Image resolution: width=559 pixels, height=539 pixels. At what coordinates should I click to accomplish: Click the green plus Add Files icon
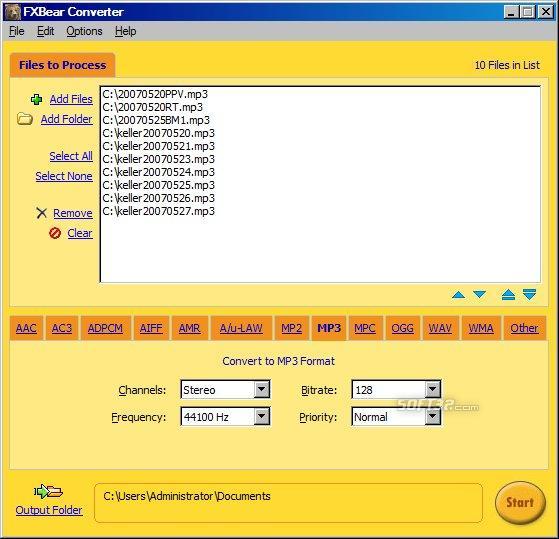click(x=36, y=99)
